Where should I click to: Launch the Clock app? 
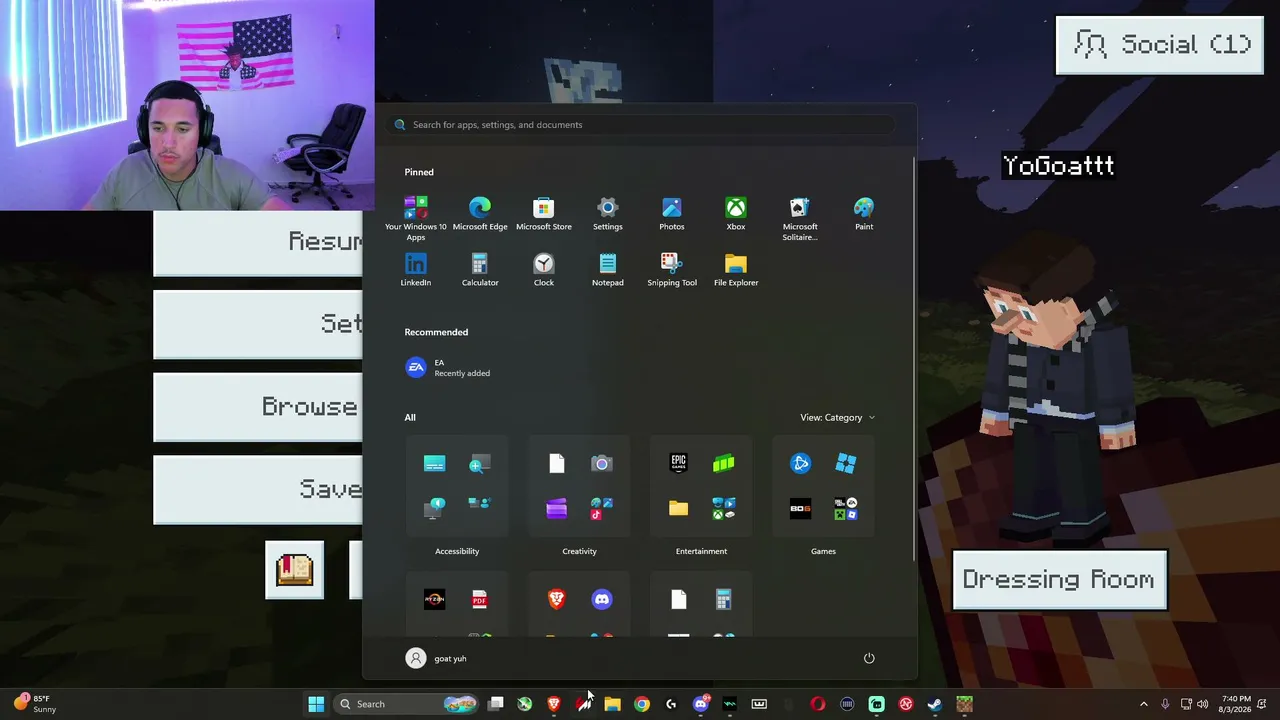pos(544,270)
